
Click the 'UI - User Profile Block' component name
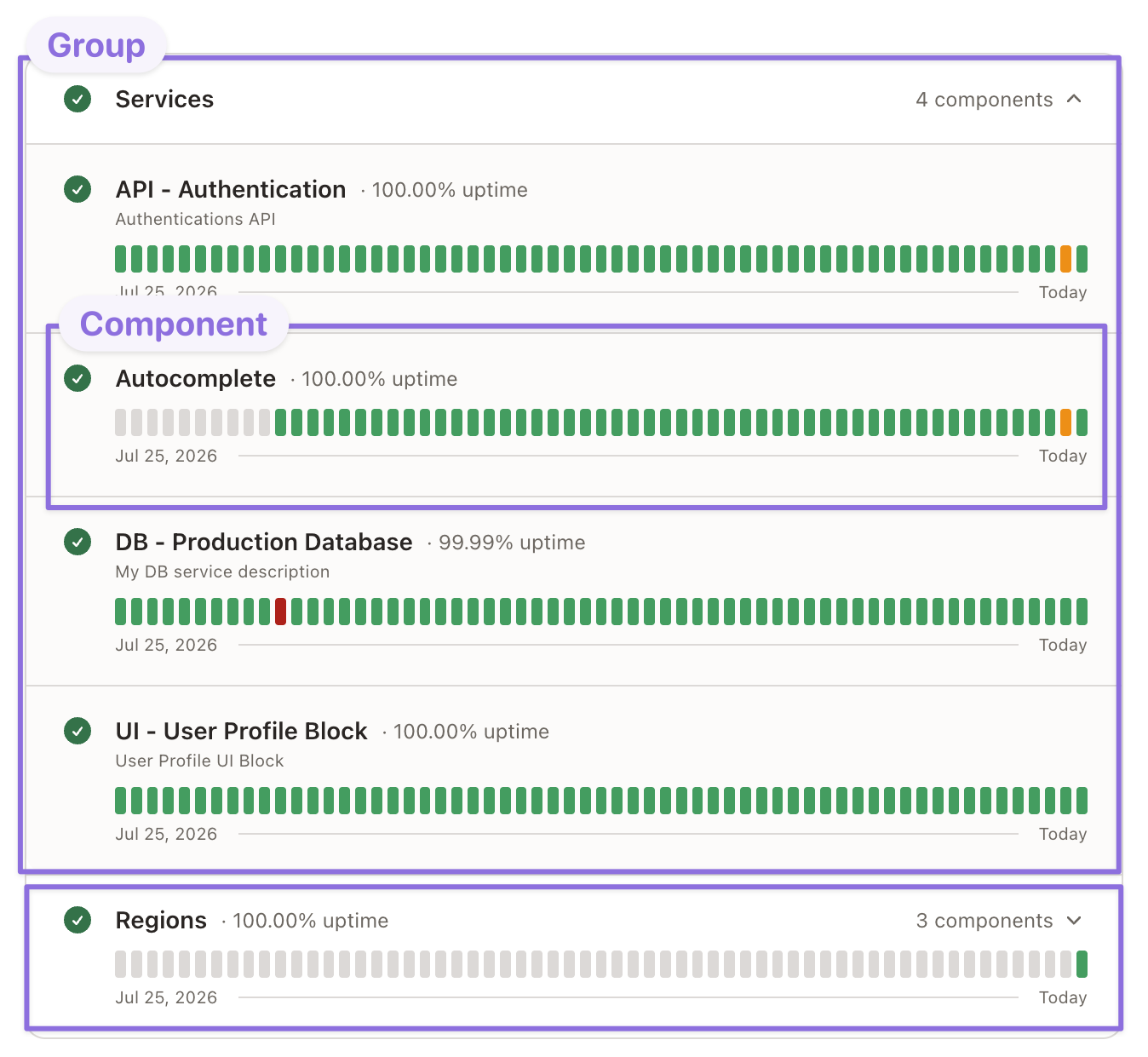[241, 732]
